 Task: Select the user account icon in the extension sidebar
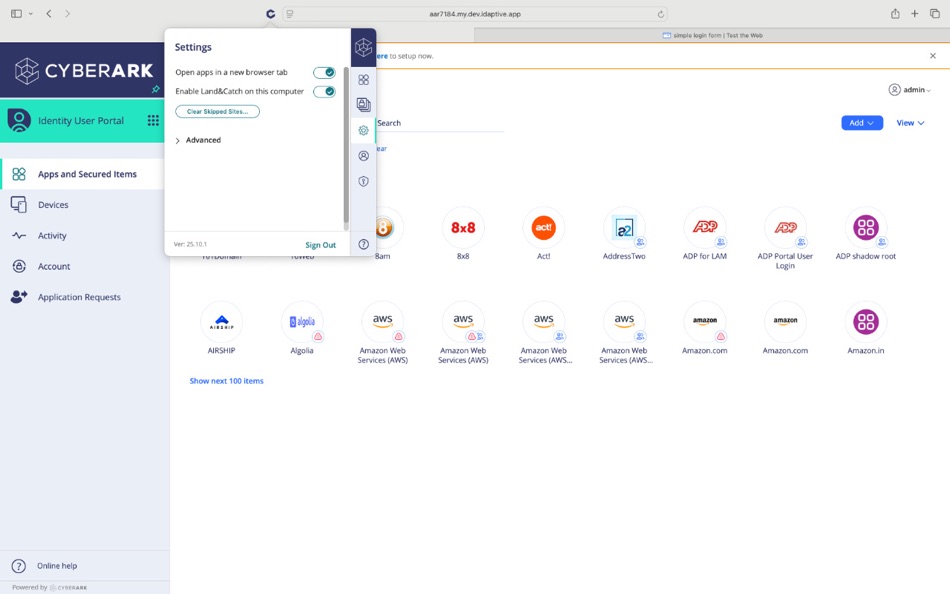pyautogui.click(x=363, y=155)
